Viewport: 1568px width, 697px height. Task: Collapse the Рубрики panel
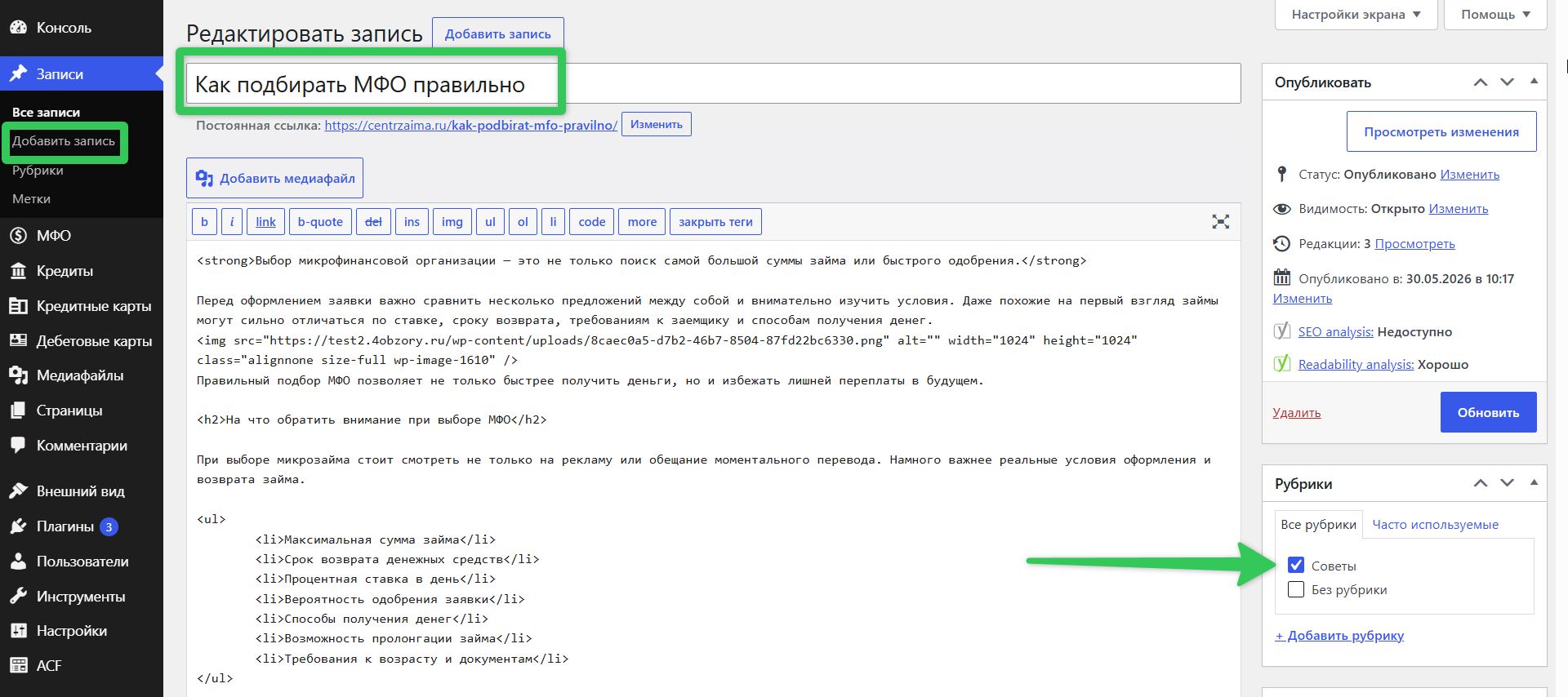coord(1534,482)
